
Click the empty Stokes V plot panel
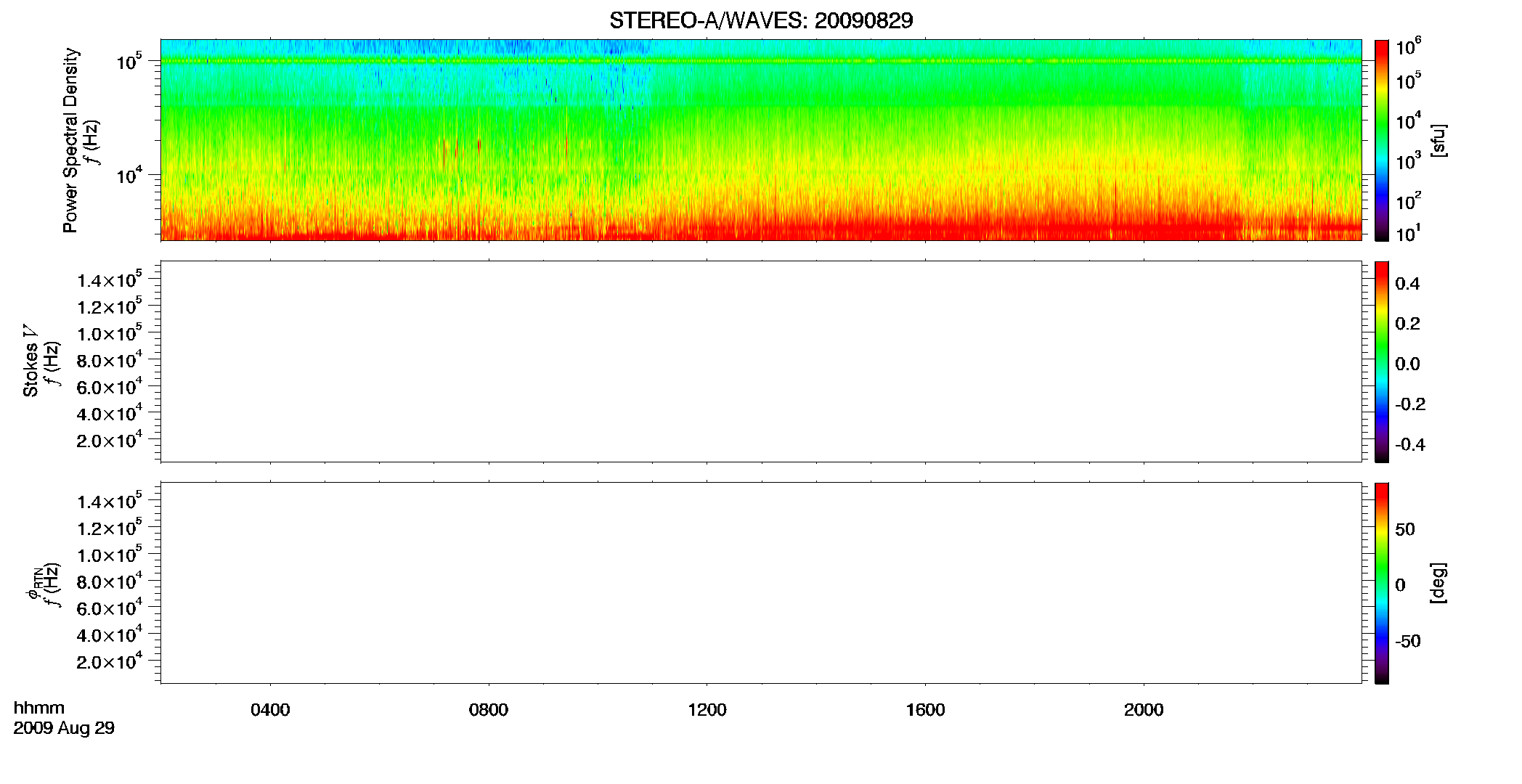coord(761,362)
